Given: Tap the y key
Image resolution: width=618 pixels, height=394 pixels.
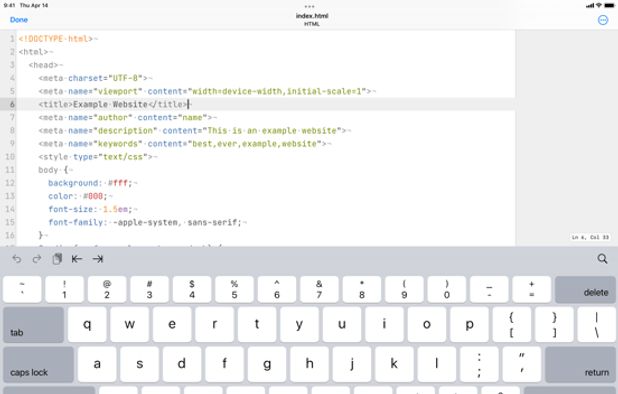Looking at the screenshot, I should (299, 325).
